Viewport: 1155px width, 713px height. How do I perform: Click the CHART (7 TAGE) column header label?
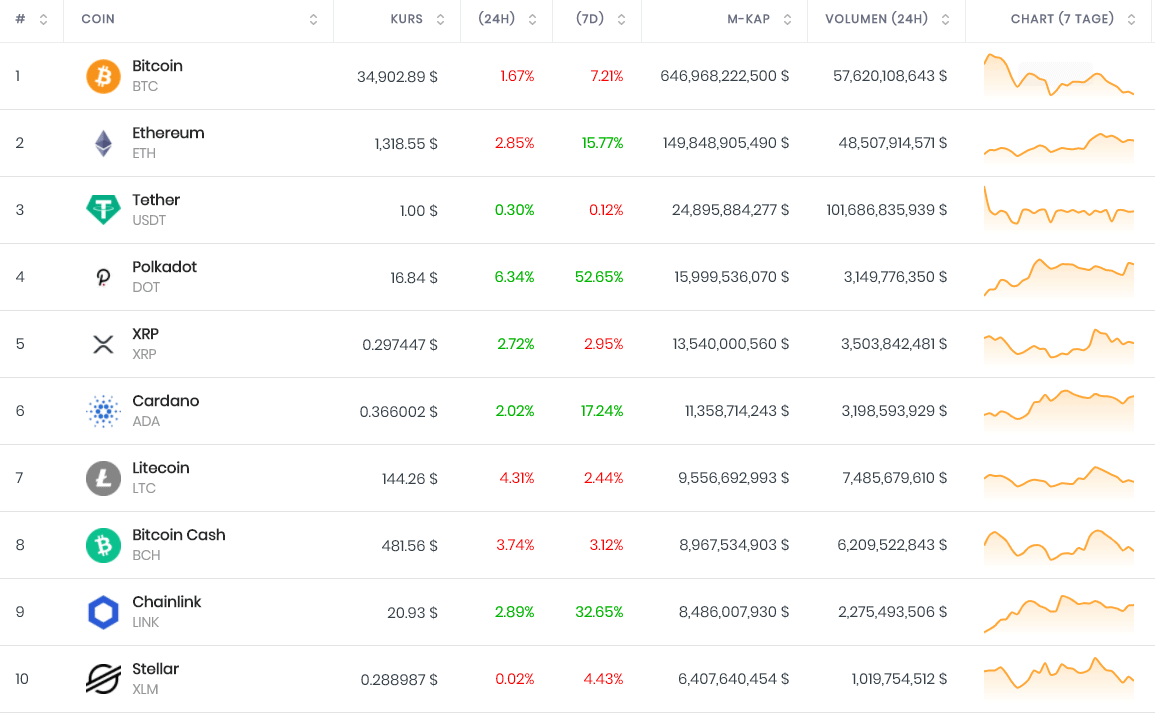pyautogui.click(x=1062, y=19)
